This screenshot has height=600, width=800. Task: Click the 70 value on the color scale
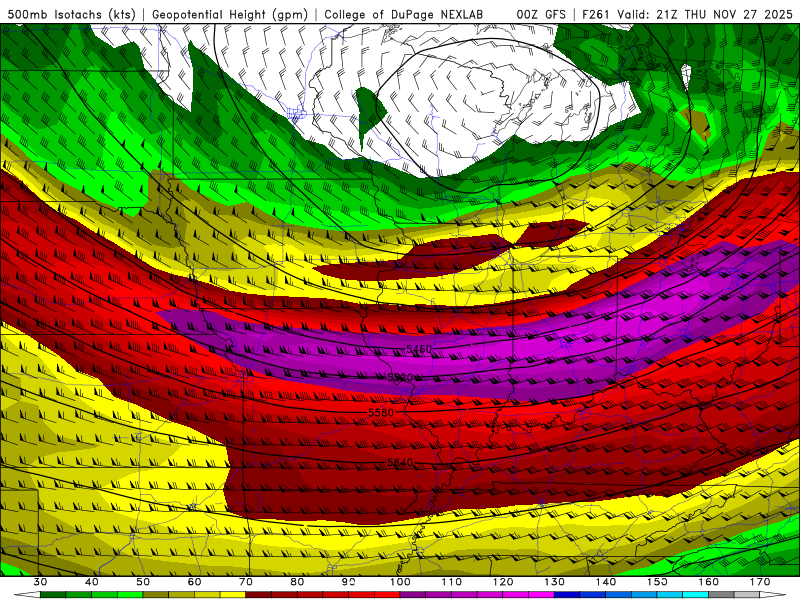[x=246, y=582]
